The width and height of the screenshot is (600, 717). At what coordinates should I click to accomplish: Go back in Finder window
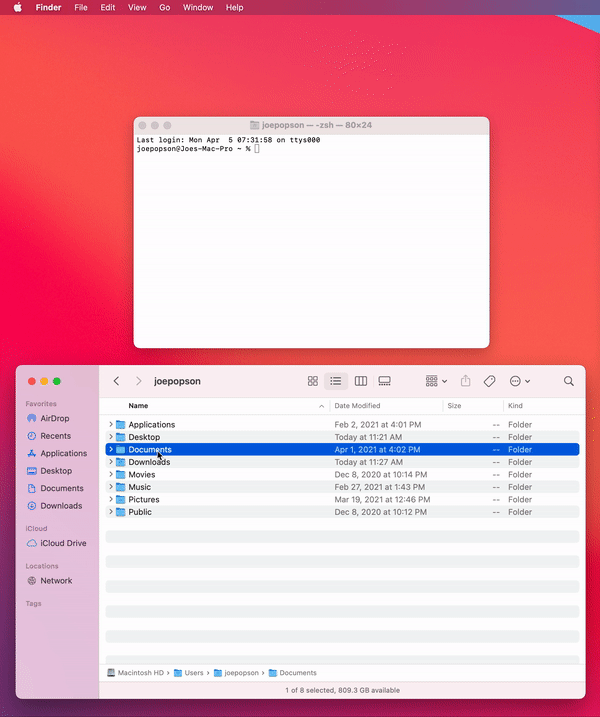pos(116,381)
